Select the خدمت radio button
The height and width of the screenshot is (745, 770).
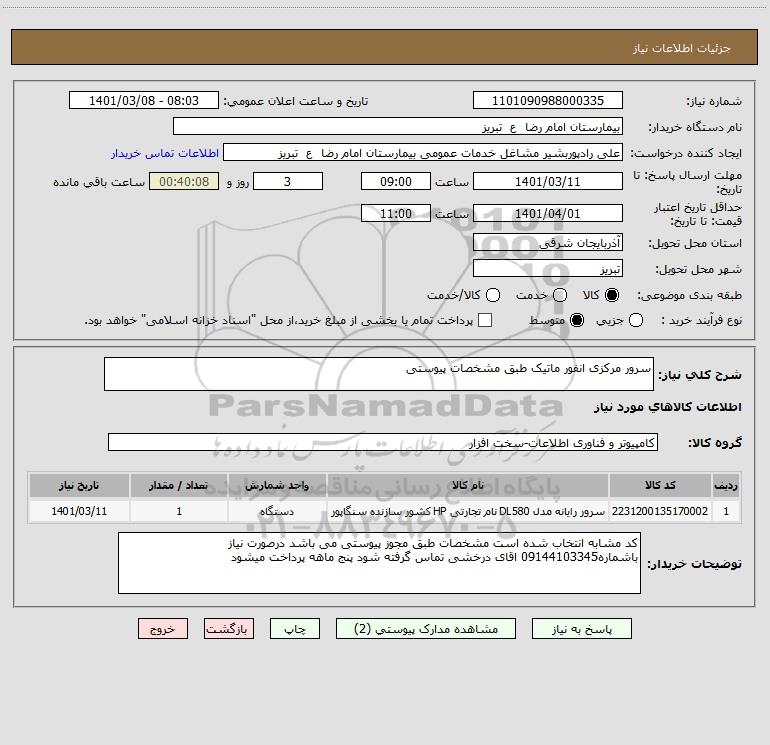point(560,295)
